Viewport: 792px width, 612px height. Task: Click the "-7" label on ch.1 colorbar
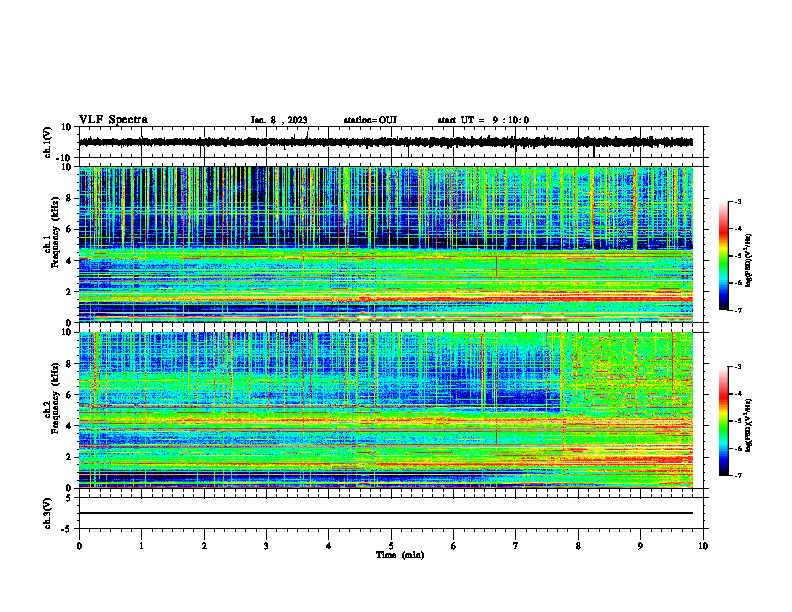(x=738, y=310)
